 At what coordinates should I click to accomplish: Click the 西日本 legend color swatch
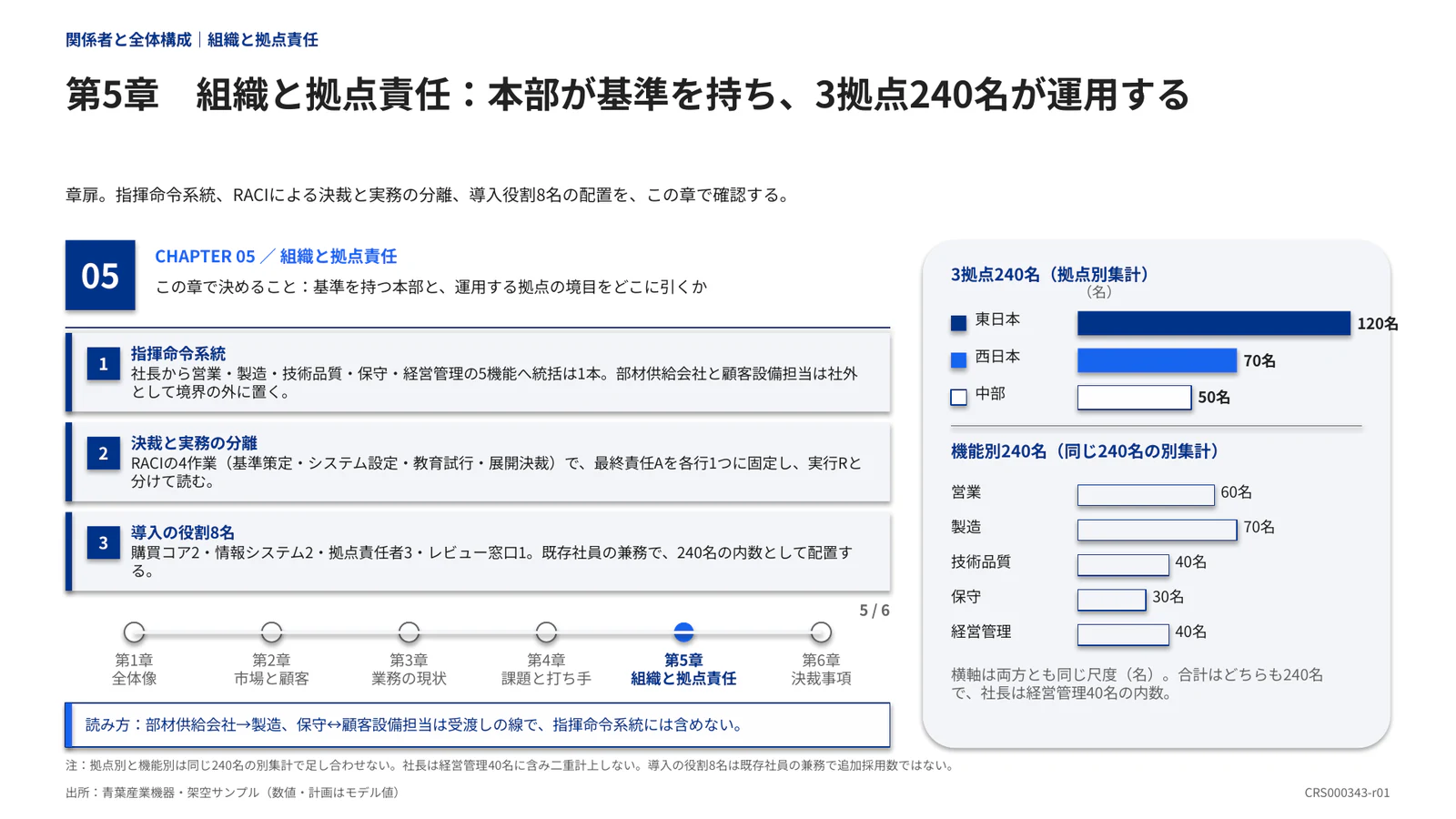coord(958,360)
